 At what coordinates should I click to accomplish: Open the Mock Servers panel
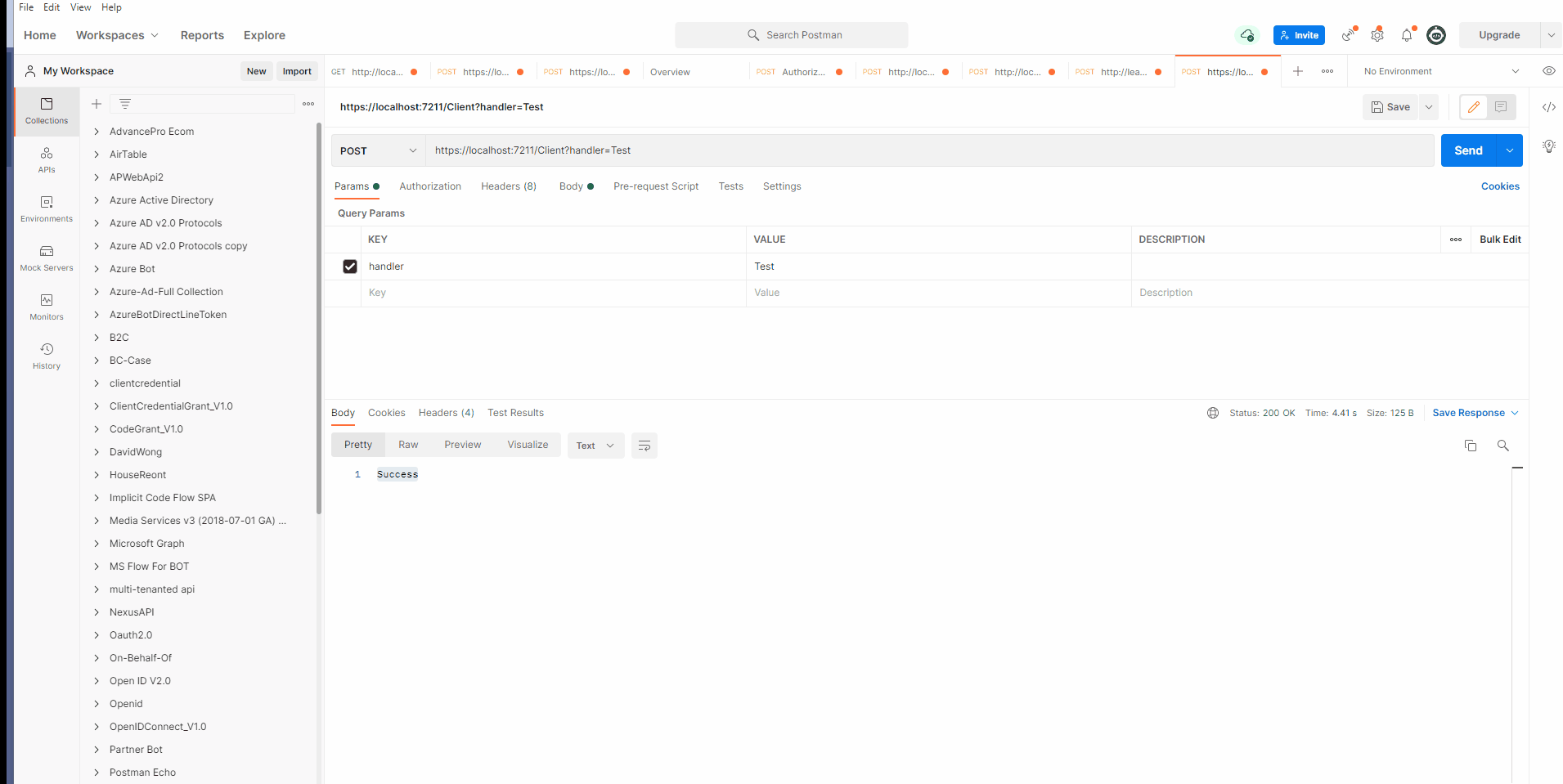(46, 258)
